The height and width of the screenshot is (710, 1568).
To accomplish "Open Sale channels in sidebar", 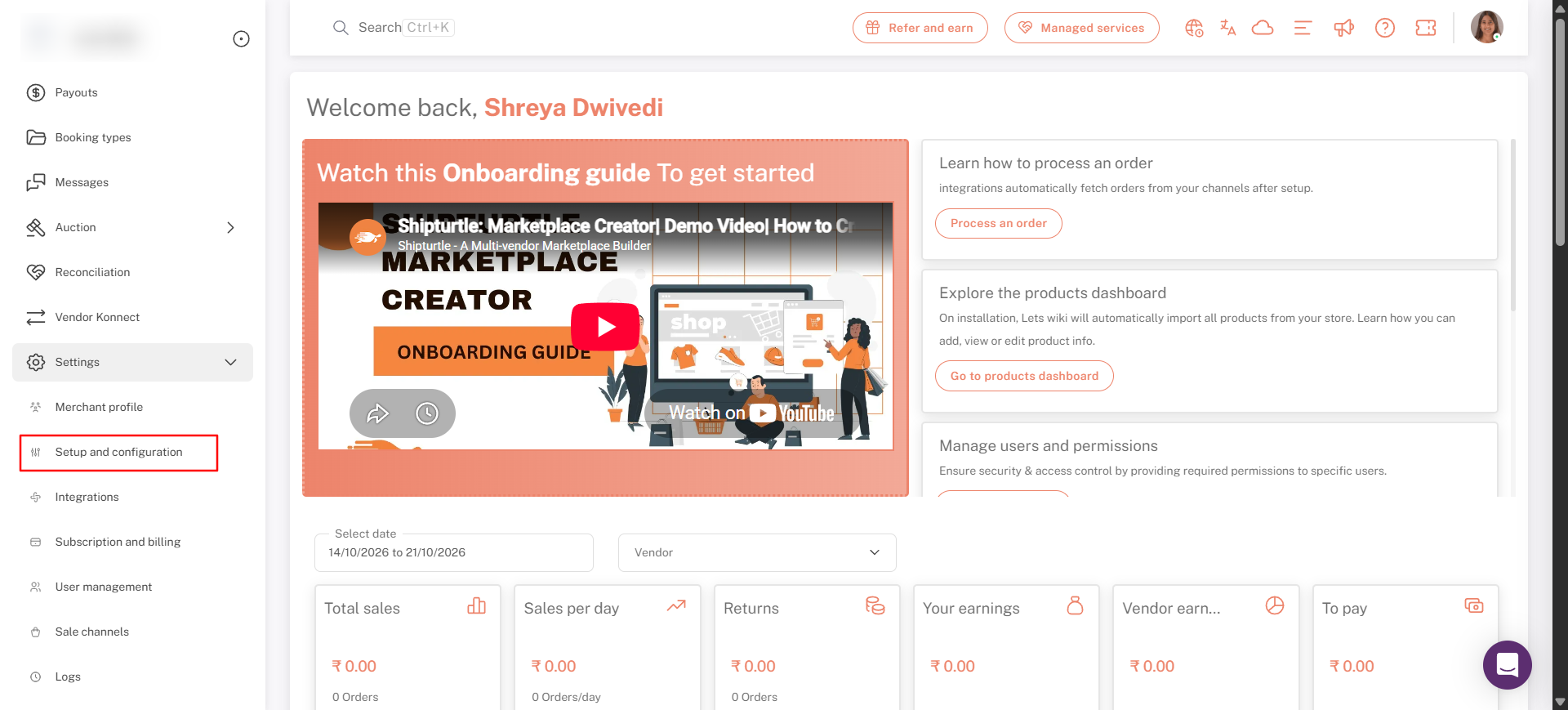I will 132,632.
